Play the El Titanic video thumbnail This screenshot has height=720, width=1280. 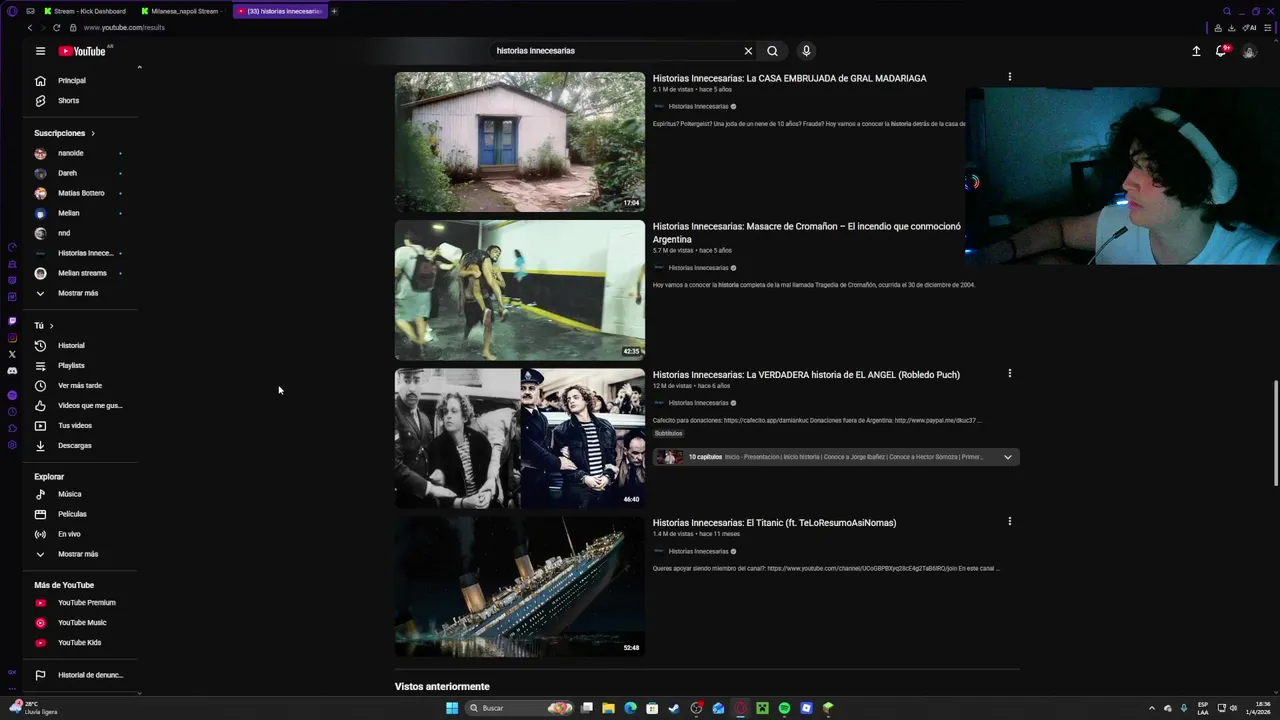tap(520, 586)
